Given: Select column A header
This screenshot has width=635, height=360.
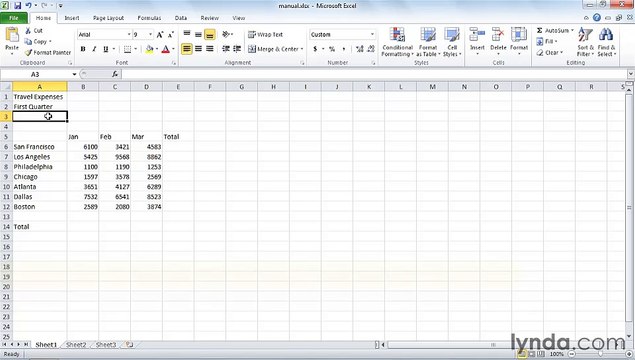Looking at the screenshot, I should 40,87.
